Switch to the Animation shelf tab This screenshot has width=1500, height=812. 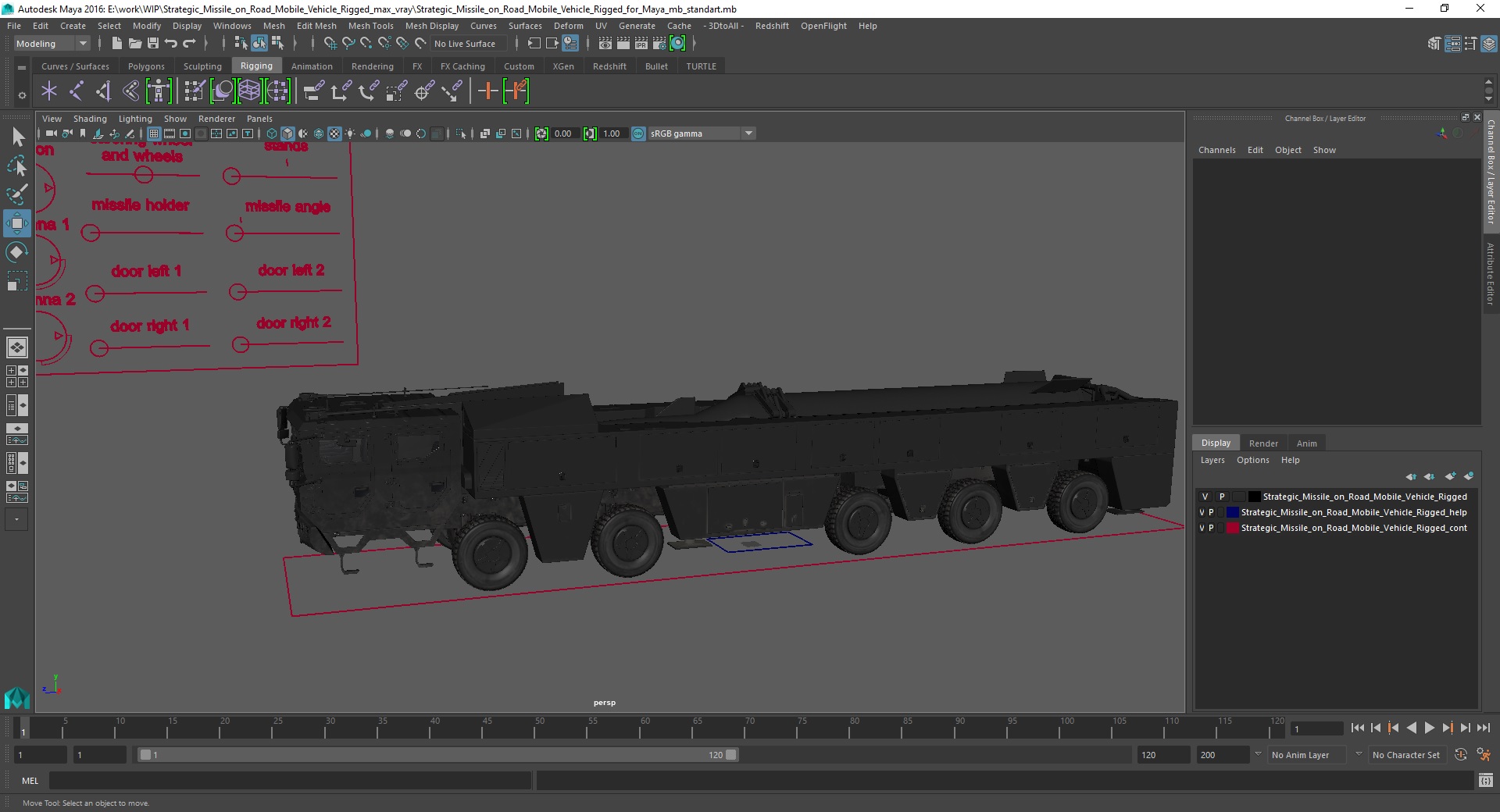click(312, 66)
